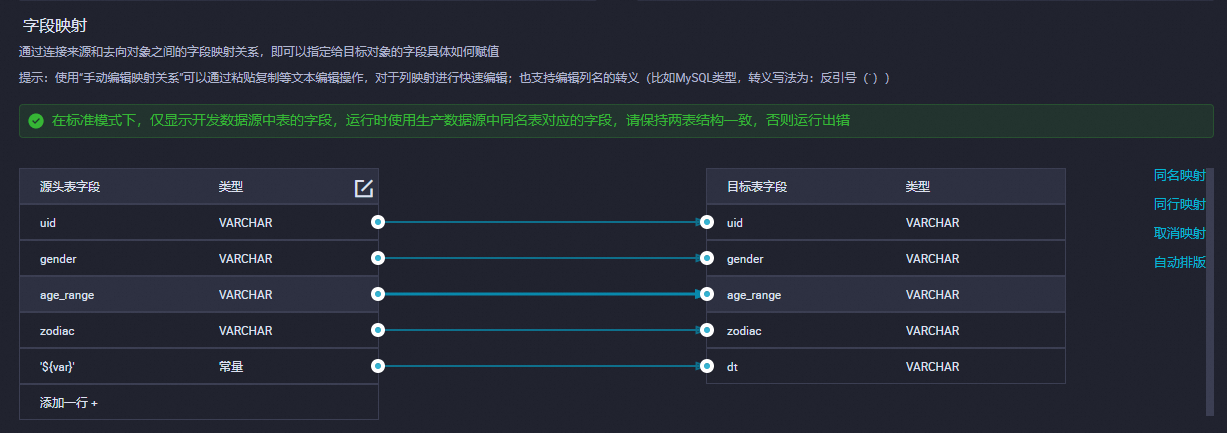Viewport: 1227px width, 433px height.
Task: Click source connector dot for age_range
Action: pyautogui.click(x=378, y=294)
